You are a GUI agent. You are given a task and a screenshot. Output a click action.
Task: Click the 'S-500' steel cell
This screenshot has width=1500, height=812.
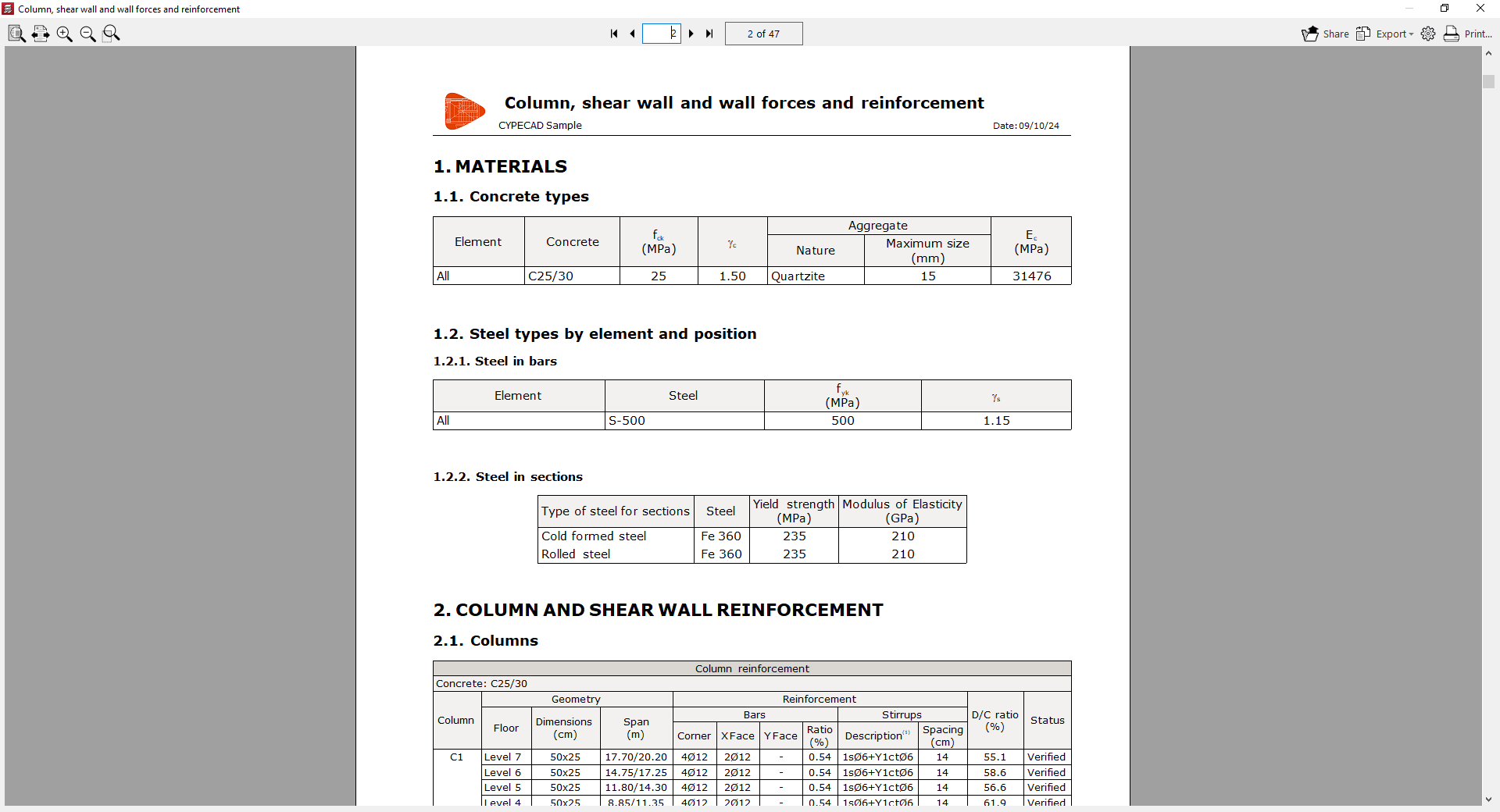pos(684,421)
